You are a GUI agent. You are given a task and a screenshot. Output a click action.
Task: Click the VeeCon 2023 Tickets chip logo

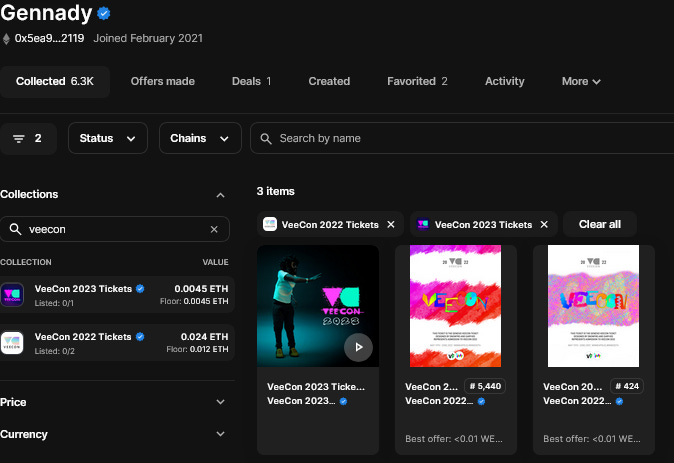423,224
